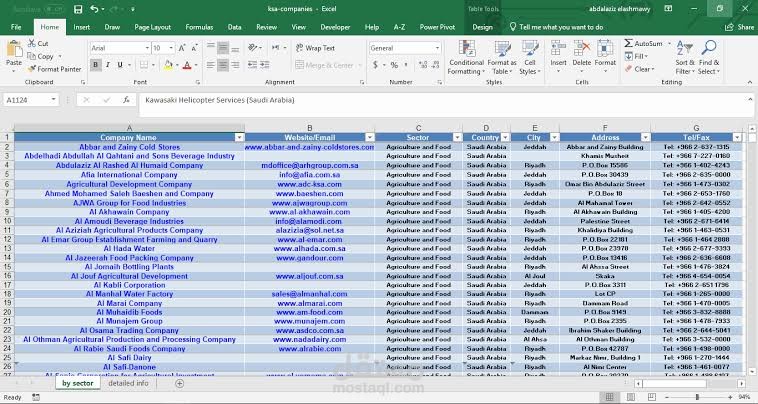Increase font size with larger A icon
Viewport: 758px width, 404px height.
click(x=182, y=48)
